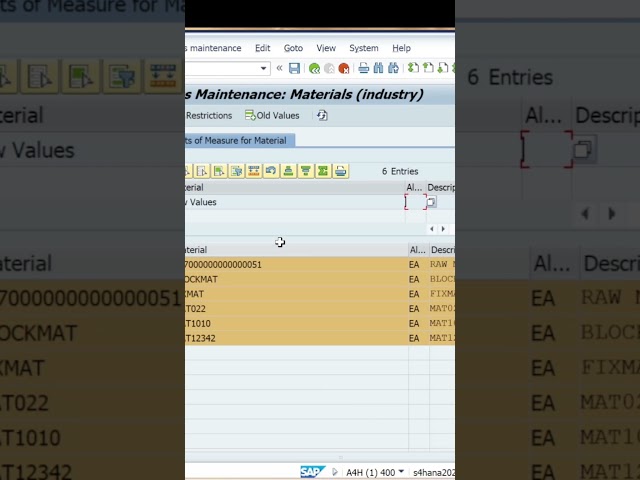This screenshot has width=640, height=480.
Task: Click the Material column header in the lower table
Action: (x=296, y=250)
